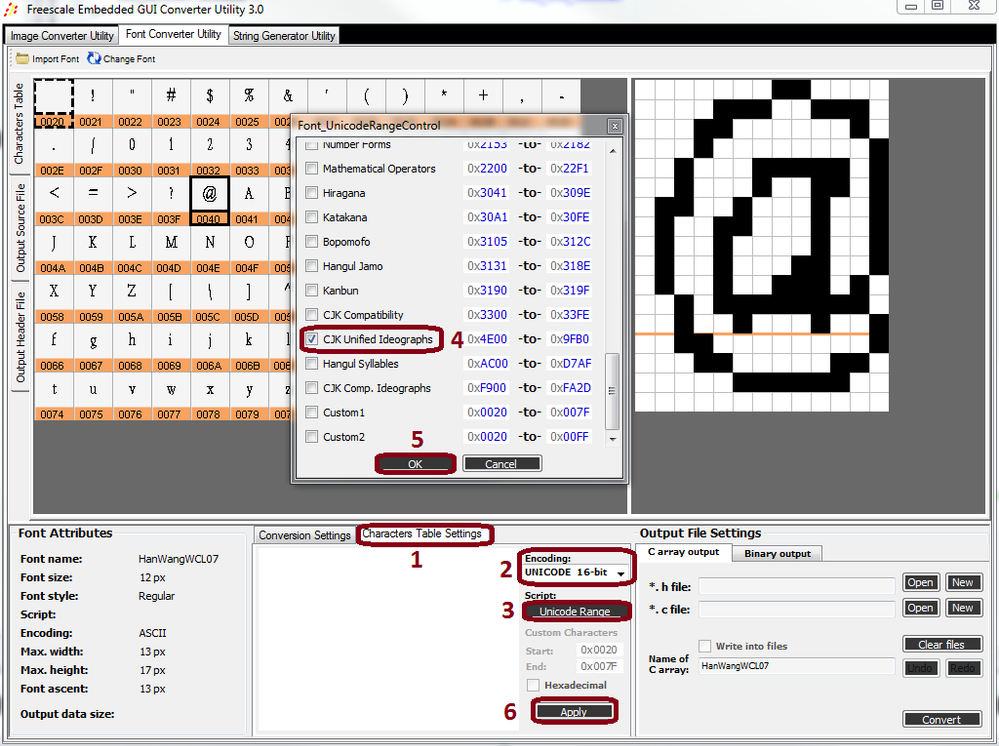
Task: Select the Characters Table Settings tab
Action: [x=422, y=534]
